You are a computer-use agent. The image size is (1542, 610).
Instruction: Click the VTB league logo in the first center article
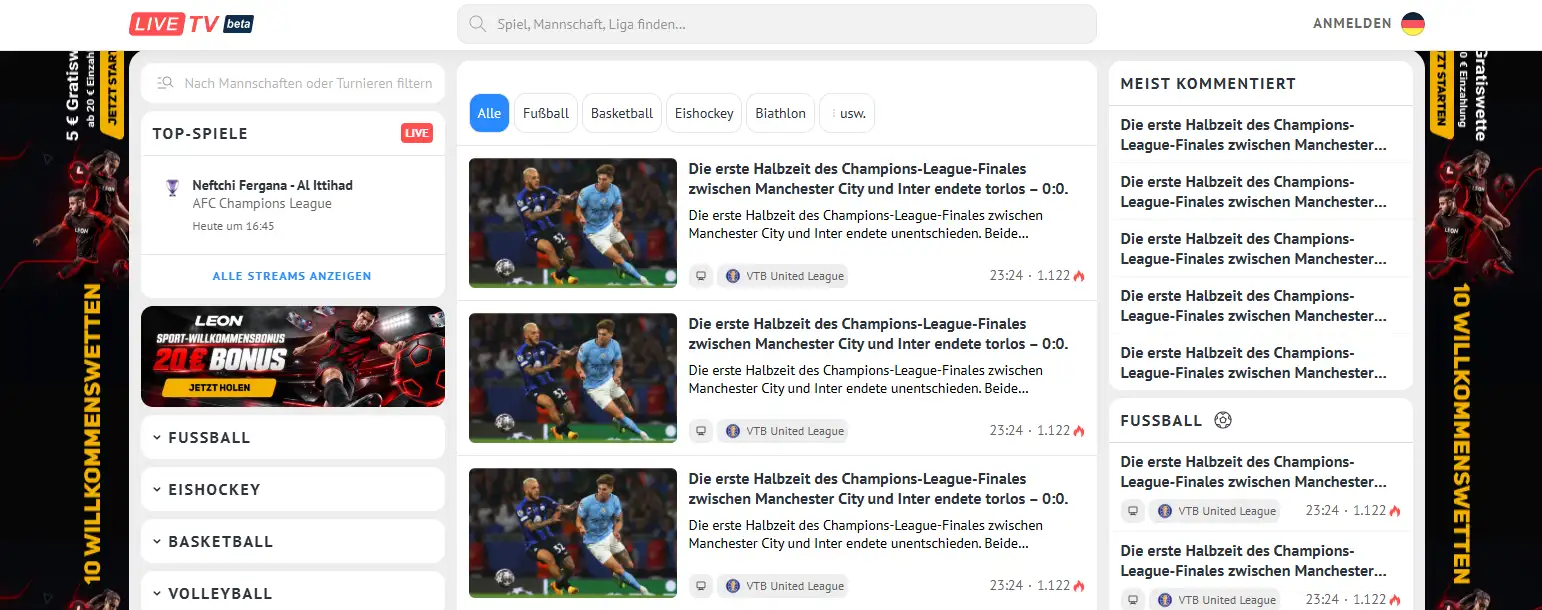coord(733,276)
